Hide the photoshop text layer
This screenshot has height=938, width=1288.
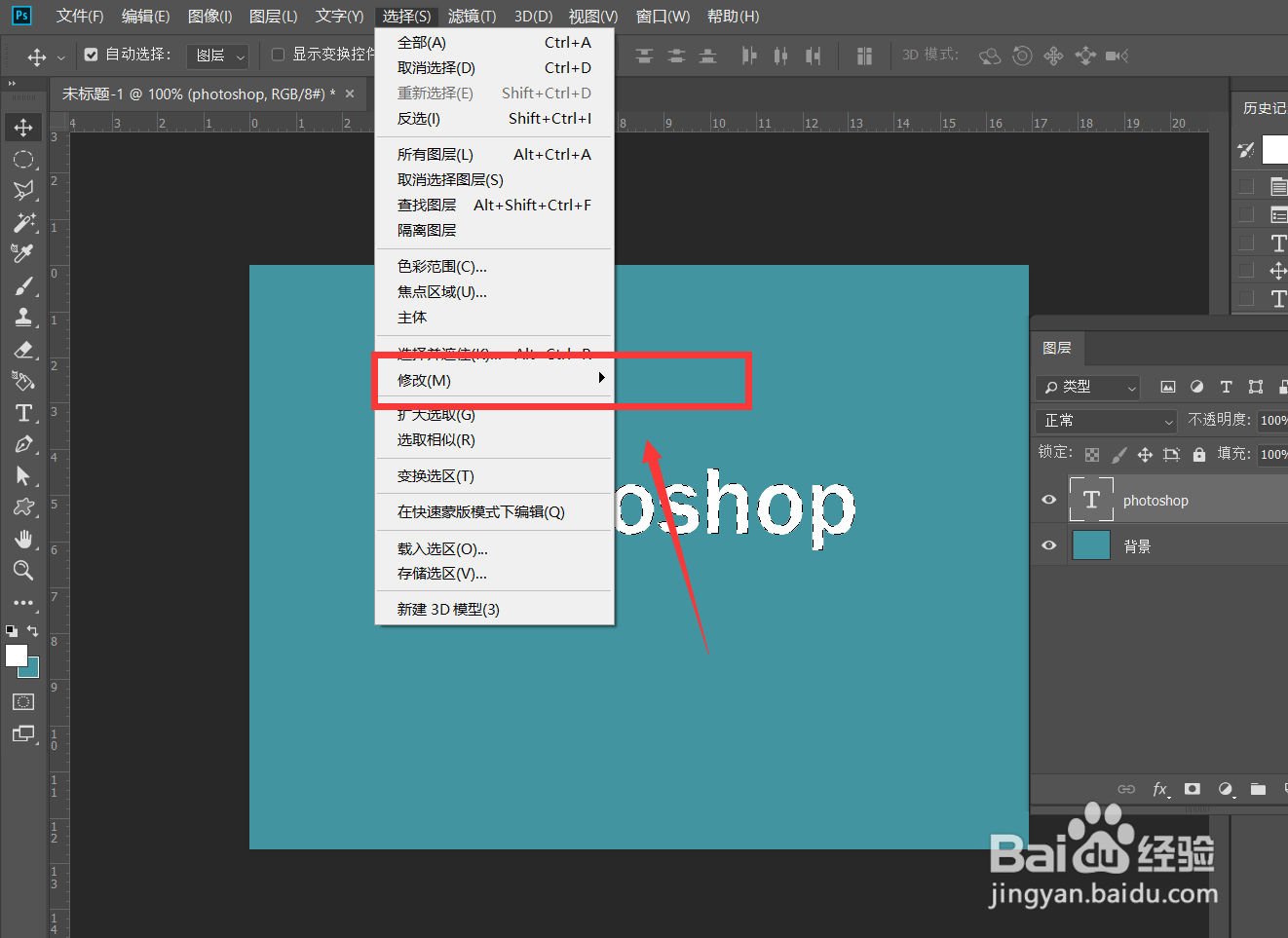point(1049,500)
